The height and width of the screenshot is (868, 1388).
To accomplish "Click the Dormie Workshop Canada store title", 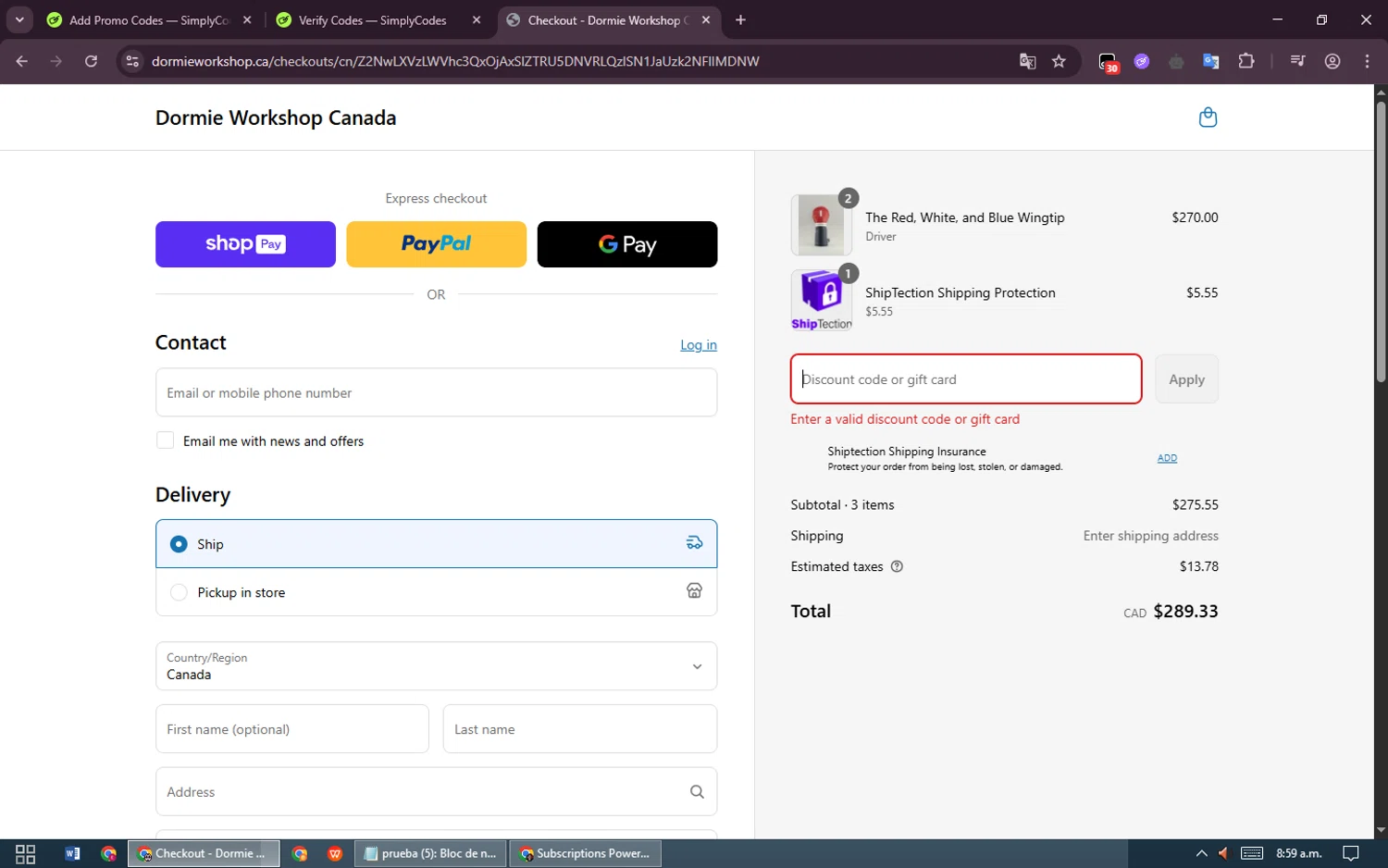I will point(276,118).
